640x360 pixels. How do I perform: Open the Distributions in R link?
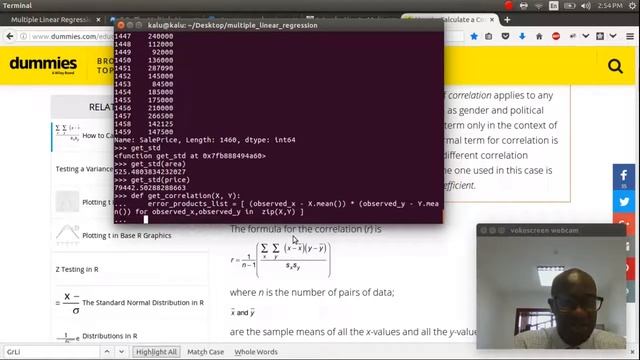pyautogui.click(x=110, y=336)
